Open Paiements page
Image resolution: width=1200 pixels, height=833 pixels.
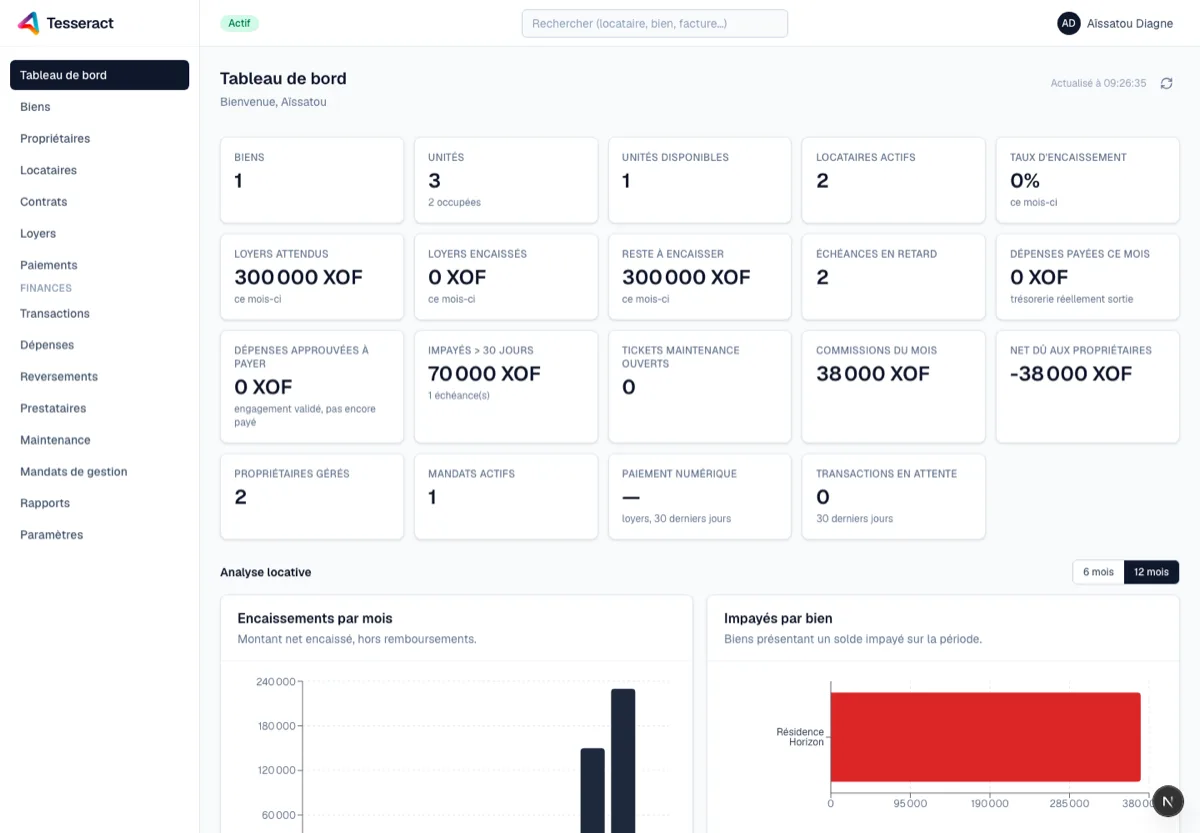click(99, 265)
